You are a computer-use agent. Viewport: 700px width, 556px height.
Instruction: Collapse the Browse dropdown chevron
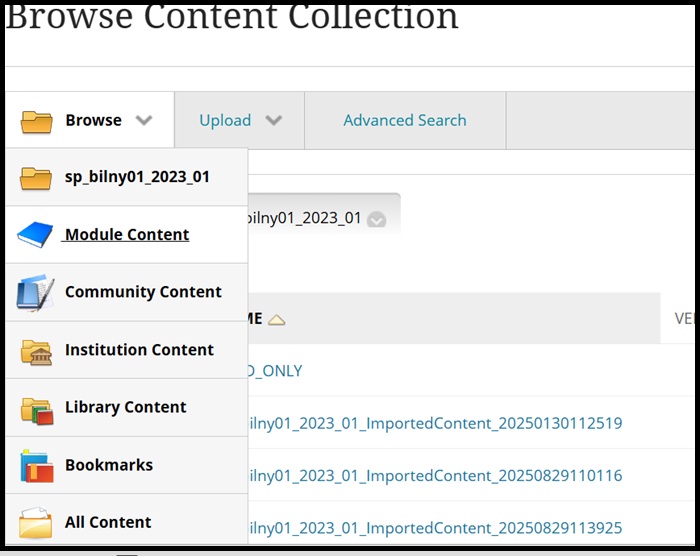(144, 120)
